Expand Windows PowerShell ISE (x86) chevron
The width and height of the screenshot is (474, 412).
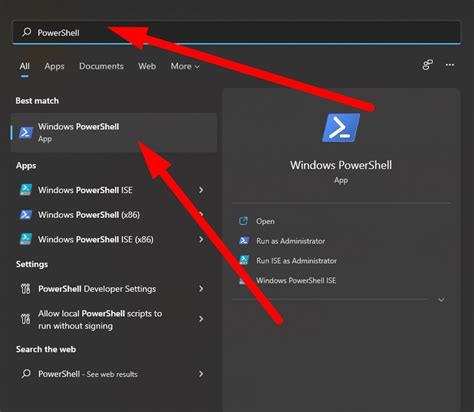point(201,239)
